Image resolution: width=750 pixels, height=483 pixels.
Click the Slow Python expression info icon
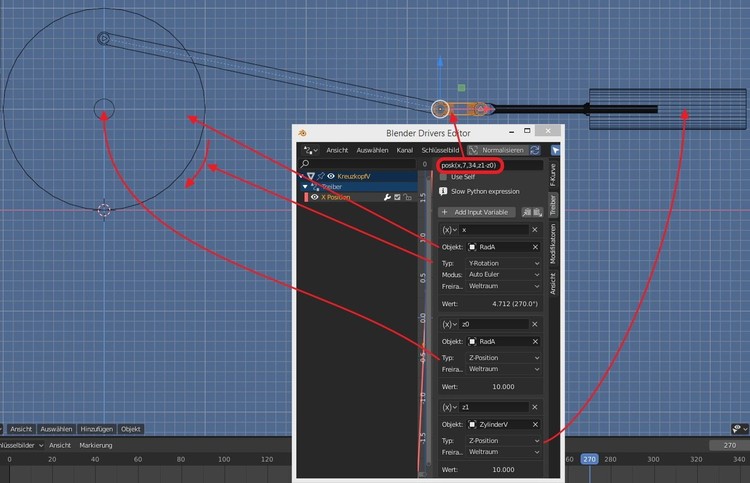(443, 191)
